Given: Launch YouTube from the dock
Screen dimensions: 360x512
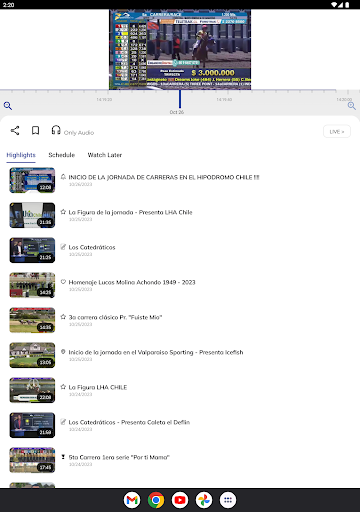Looking at the screenshot, I should click(180, 500).
